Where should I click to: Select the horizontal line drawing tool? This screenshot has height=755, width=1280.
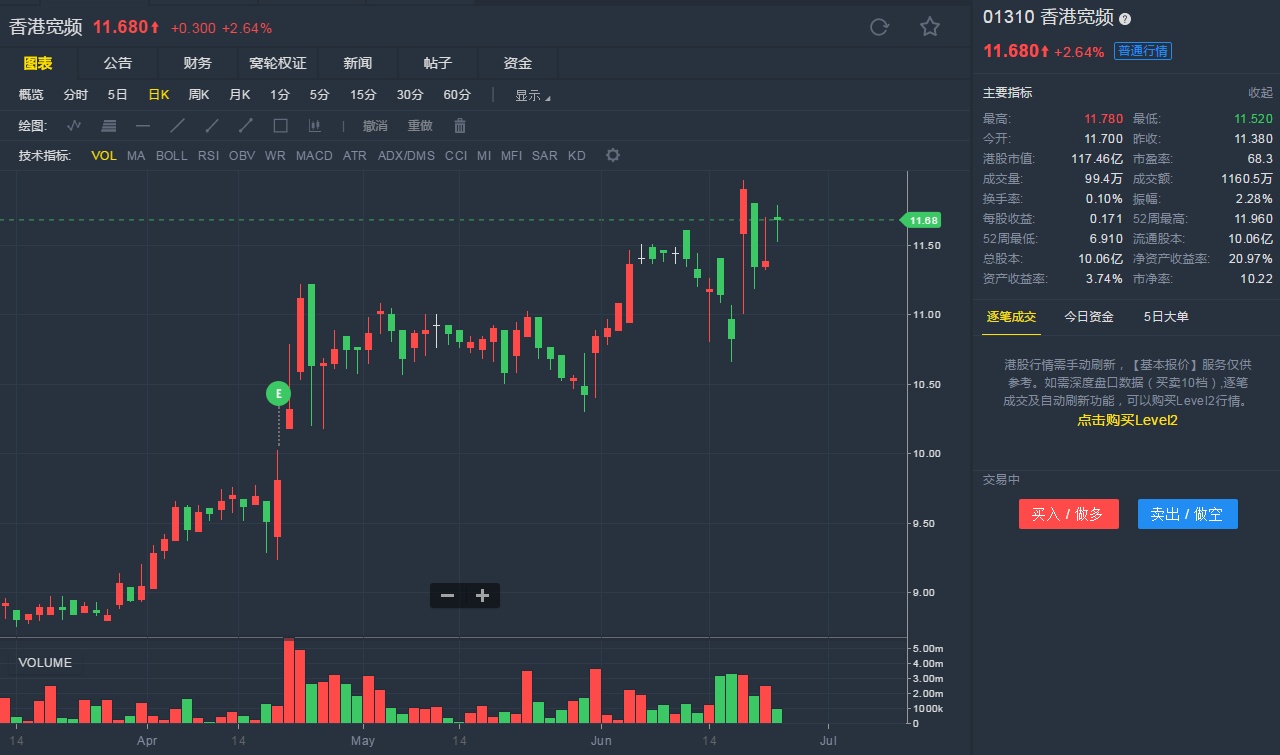pos(143,126)
